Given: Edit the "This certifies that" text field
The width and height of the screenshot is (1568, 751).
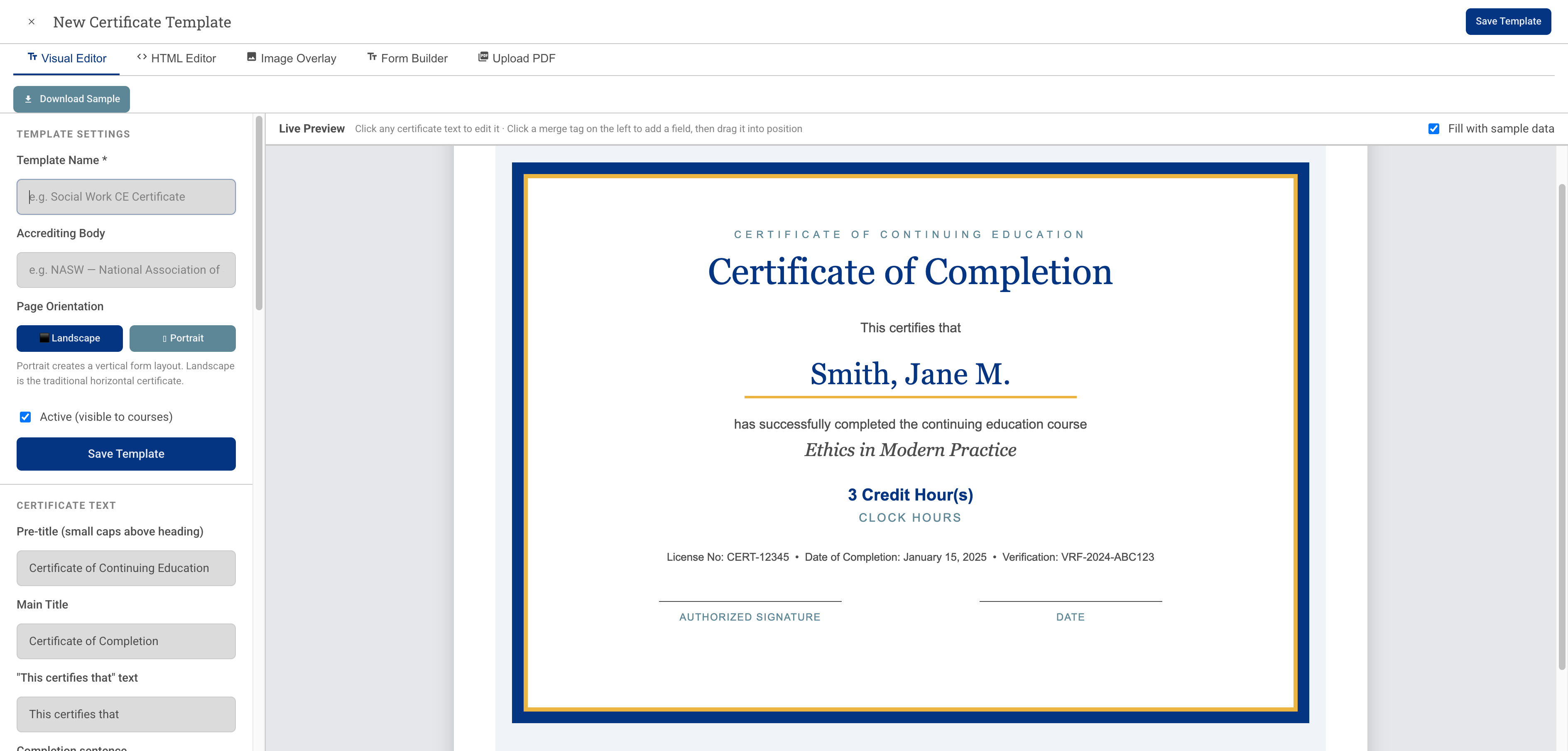Looking at the screenshot, I should pyautogui.click(x=126, y=714).
